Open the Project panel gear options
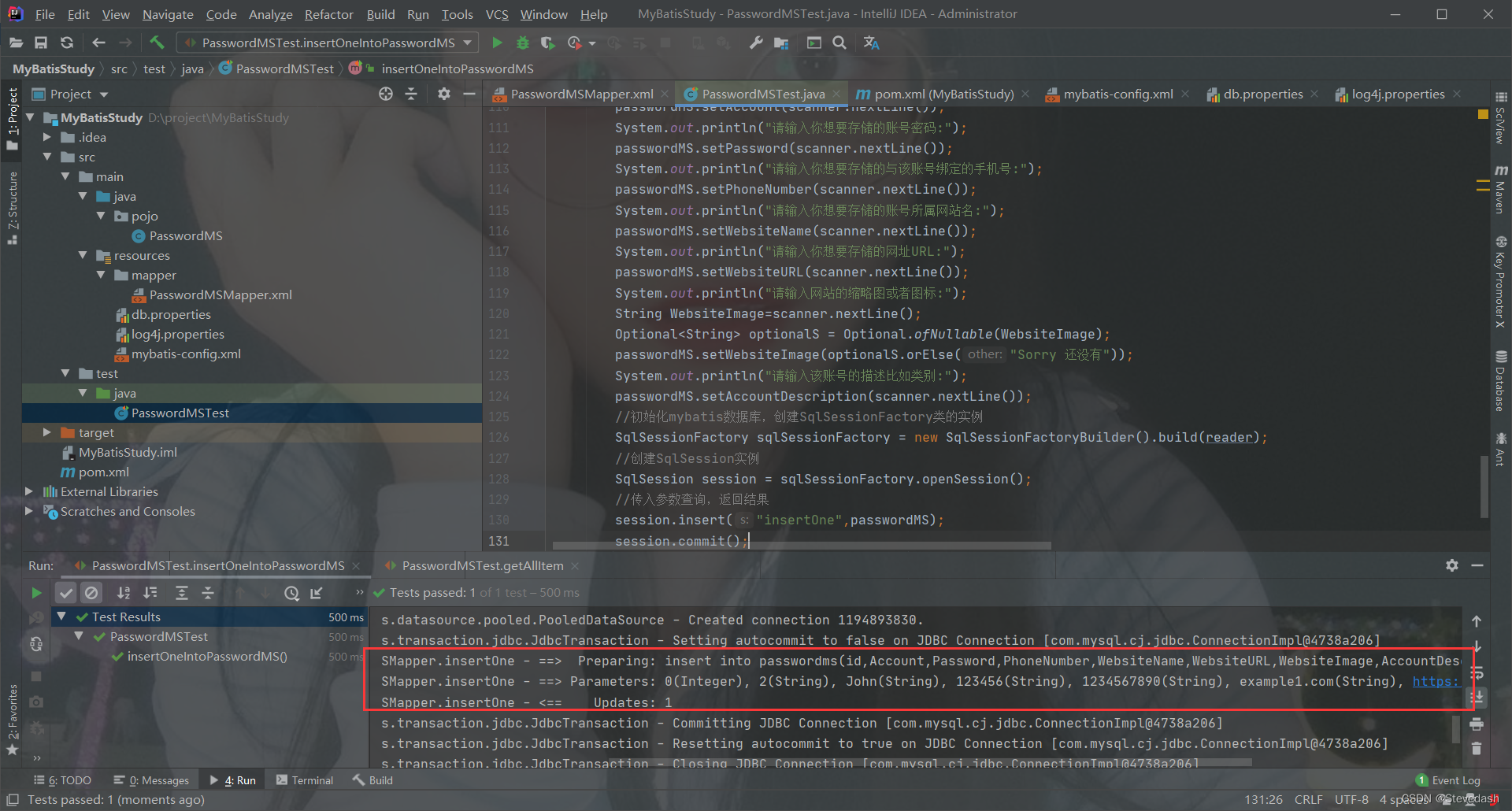1512x811 pixels. click(x=444, y=94)
